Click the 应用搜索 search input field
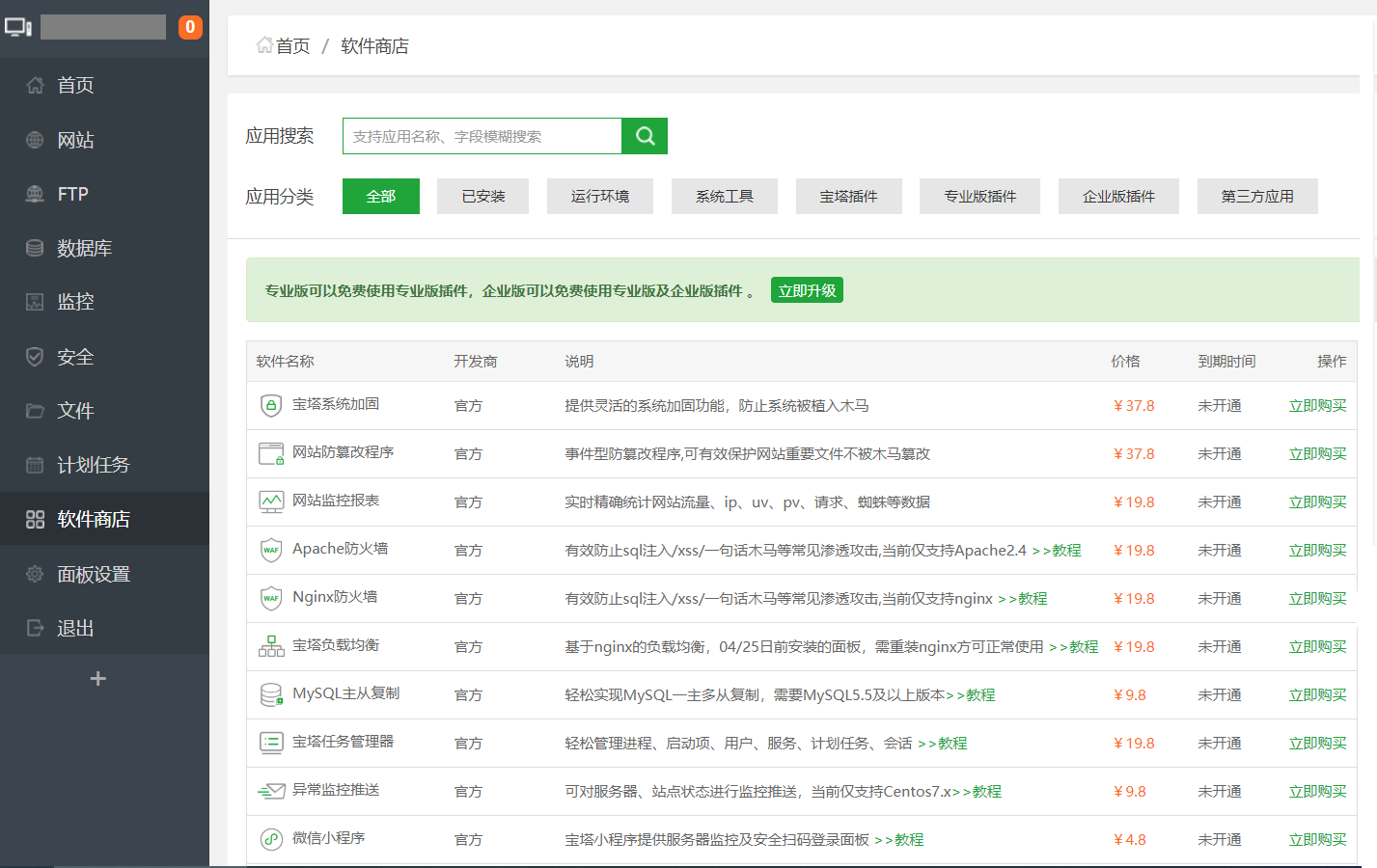Image resolution: width=1377 pixels, height=868 pixels. (482, 136)
